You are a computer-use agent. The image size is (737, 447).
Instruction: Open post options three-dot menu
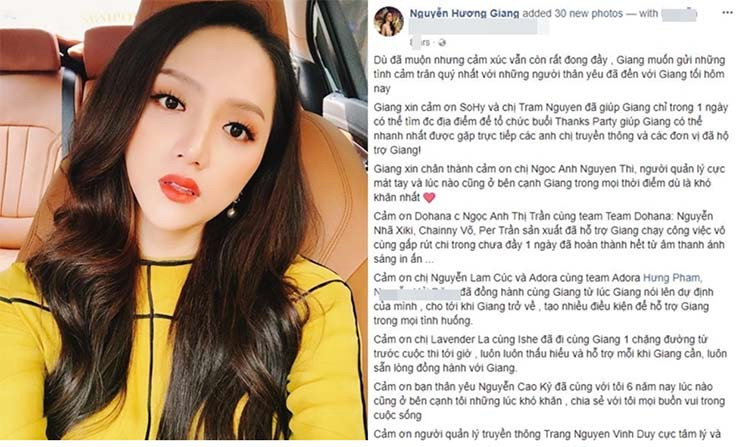[727, 13]
